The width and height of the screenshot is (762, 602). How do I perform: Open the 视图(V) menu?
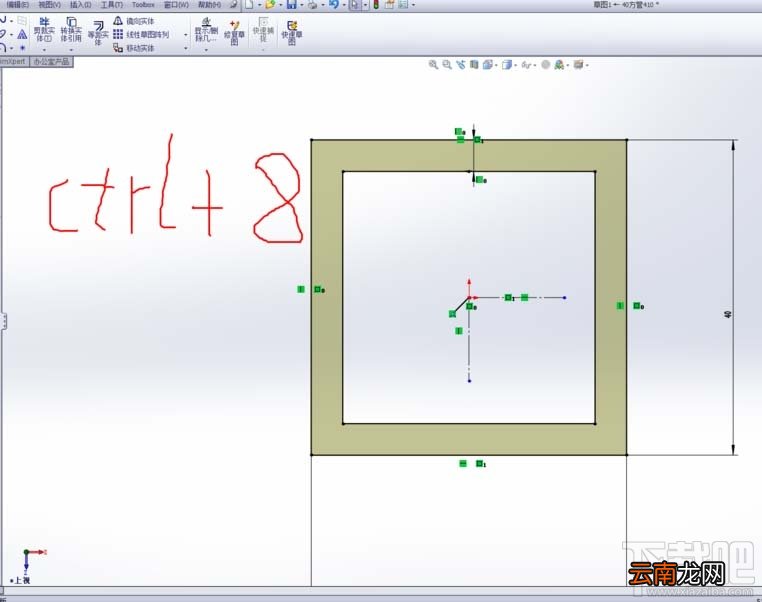point(50,4)
